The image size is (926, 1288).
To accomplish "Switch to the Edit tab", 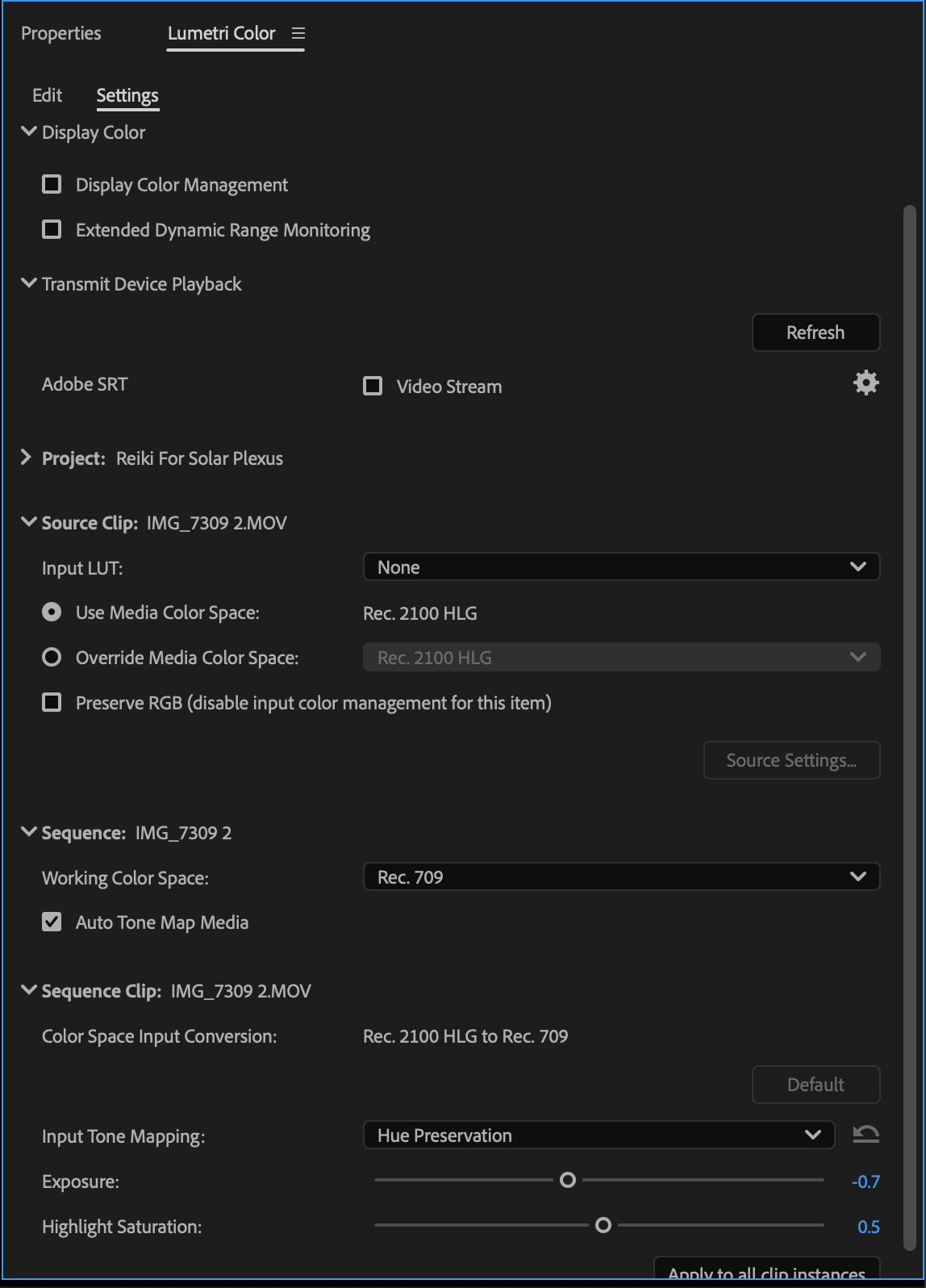I will click(48, 95).
